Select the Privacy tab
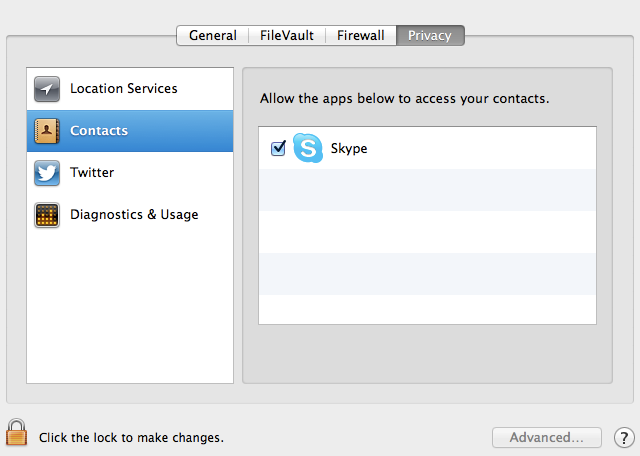 (x=430, y=36)
